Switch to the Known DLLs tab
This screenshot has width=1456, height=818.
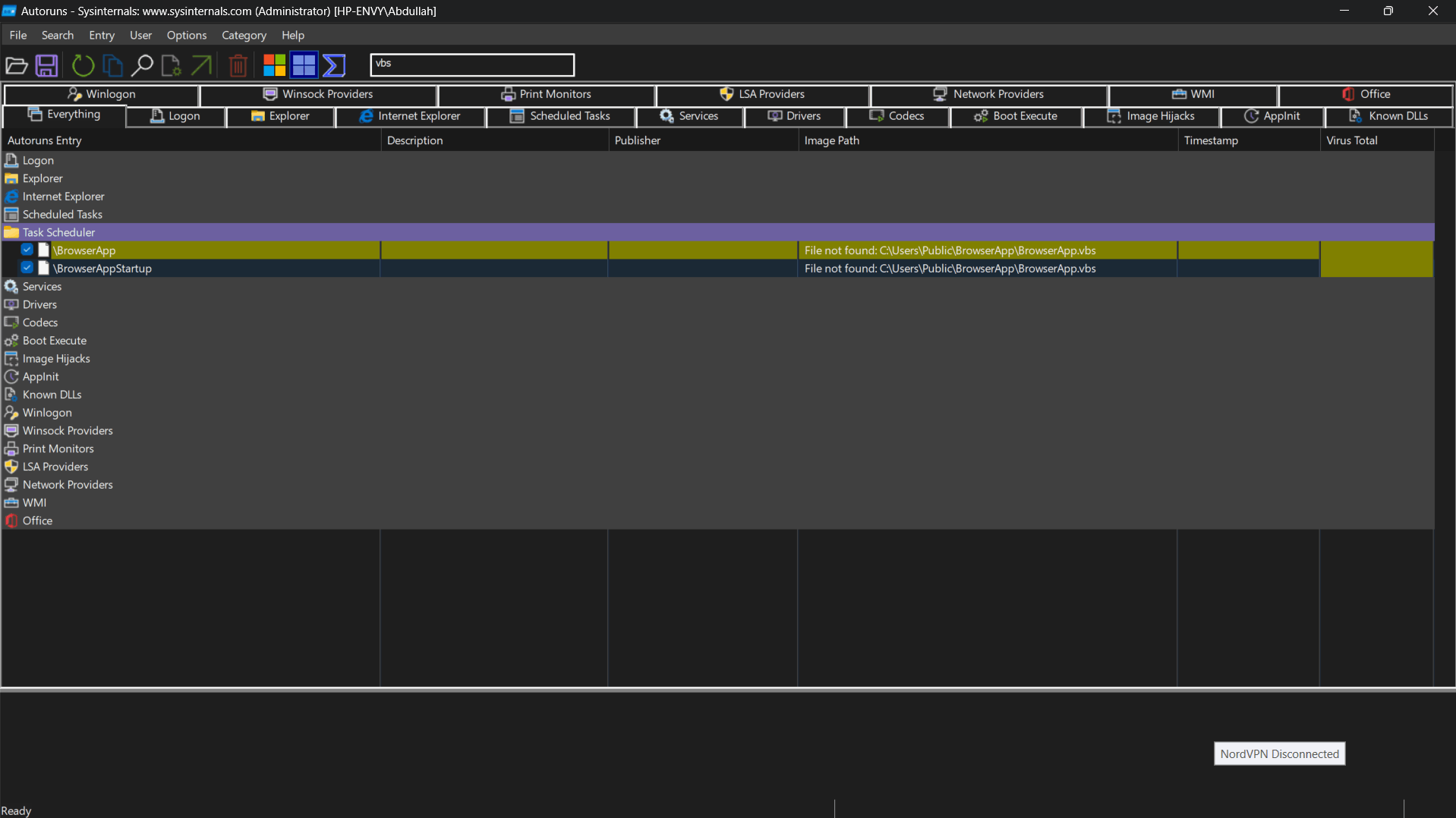click(1388, 116)
